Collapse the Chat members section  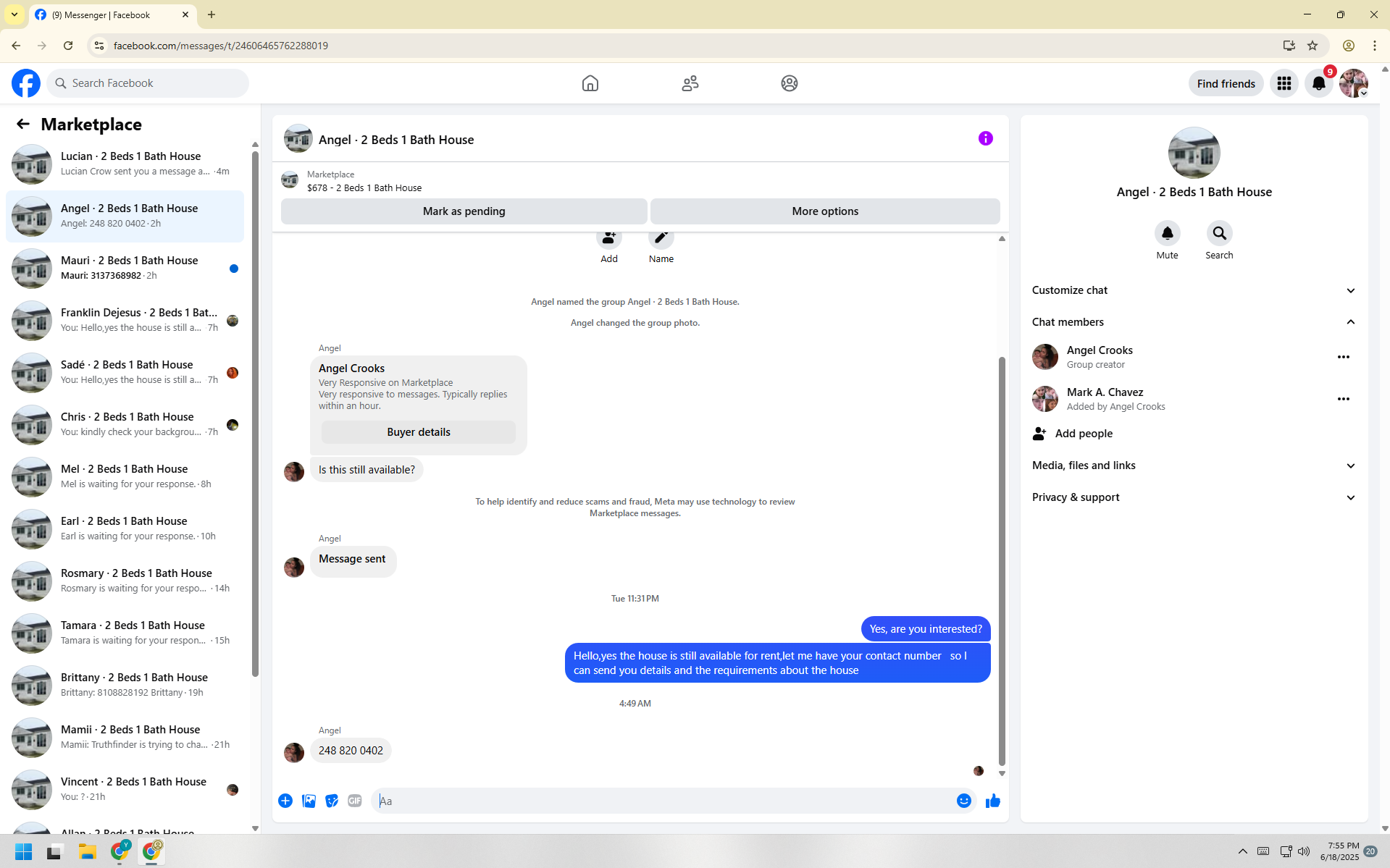pyautogui.click(x=1194, y=322)
